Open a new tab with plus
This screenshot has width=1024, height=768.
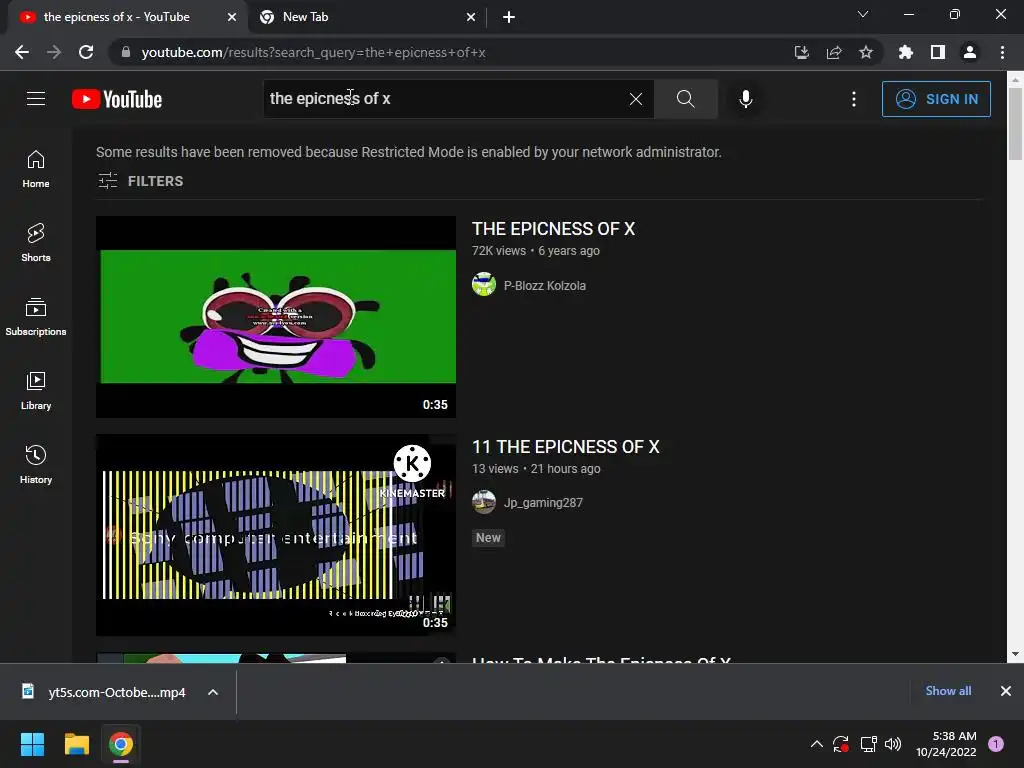[x=509, y=17]
